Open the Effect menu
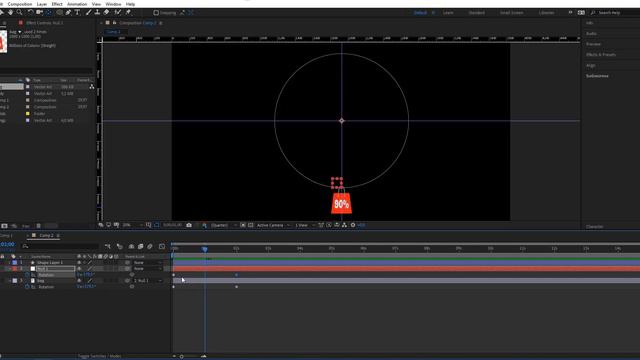 pyautogui.click(x=57, y=4)
